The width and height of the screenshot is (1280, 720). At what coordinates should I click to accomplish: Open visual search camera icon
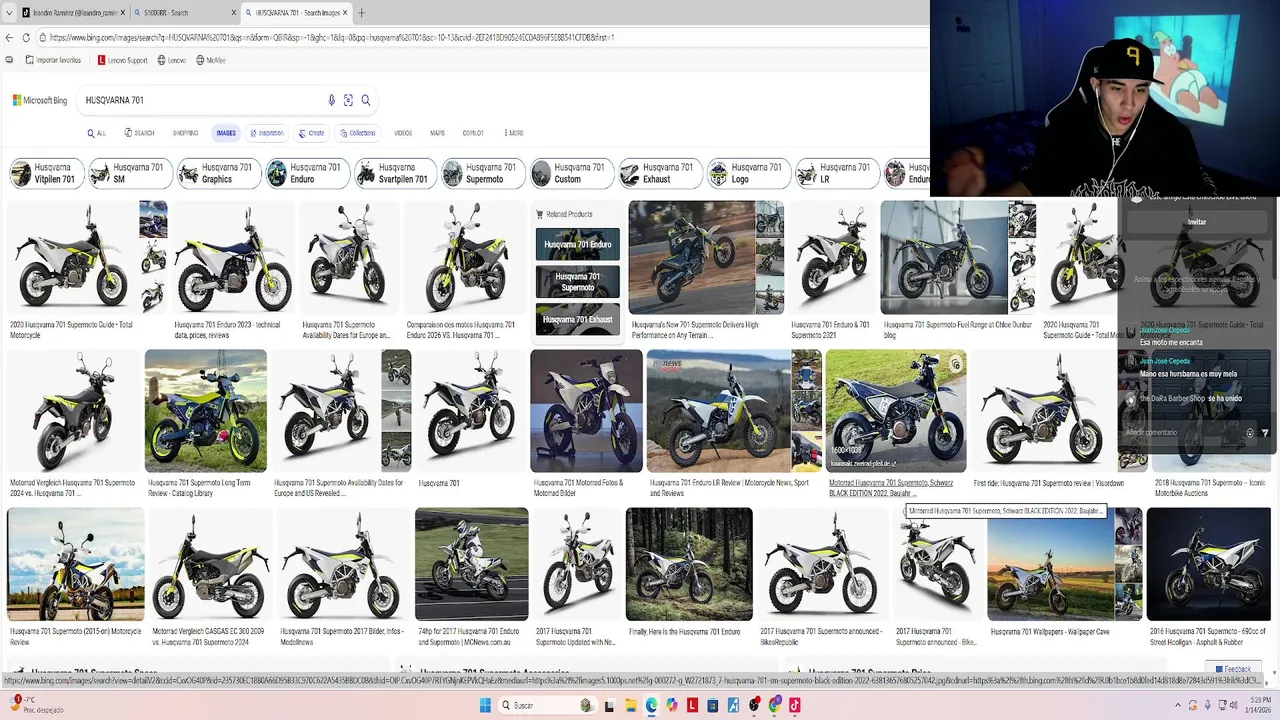click(x=348, y=100)
